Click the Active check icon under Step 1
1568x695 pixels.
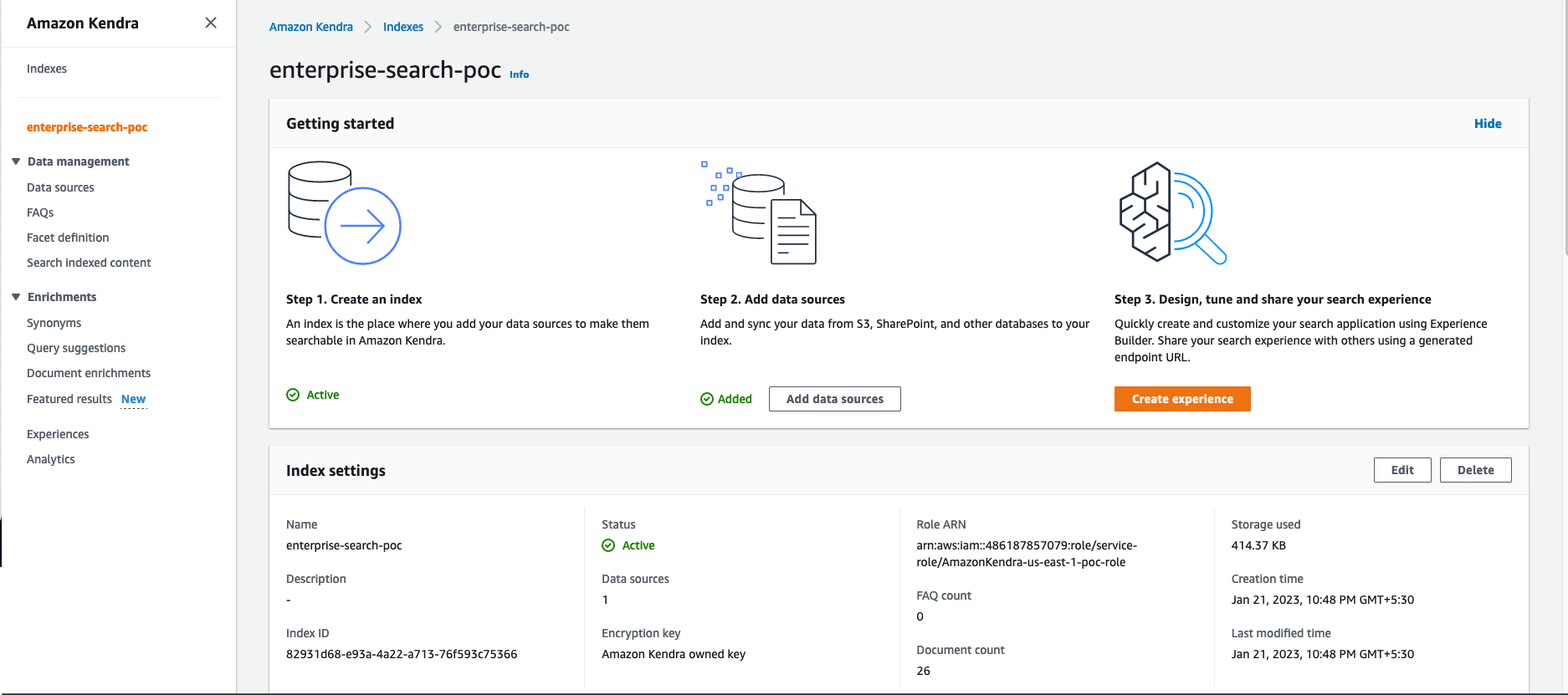click(293, 395)
